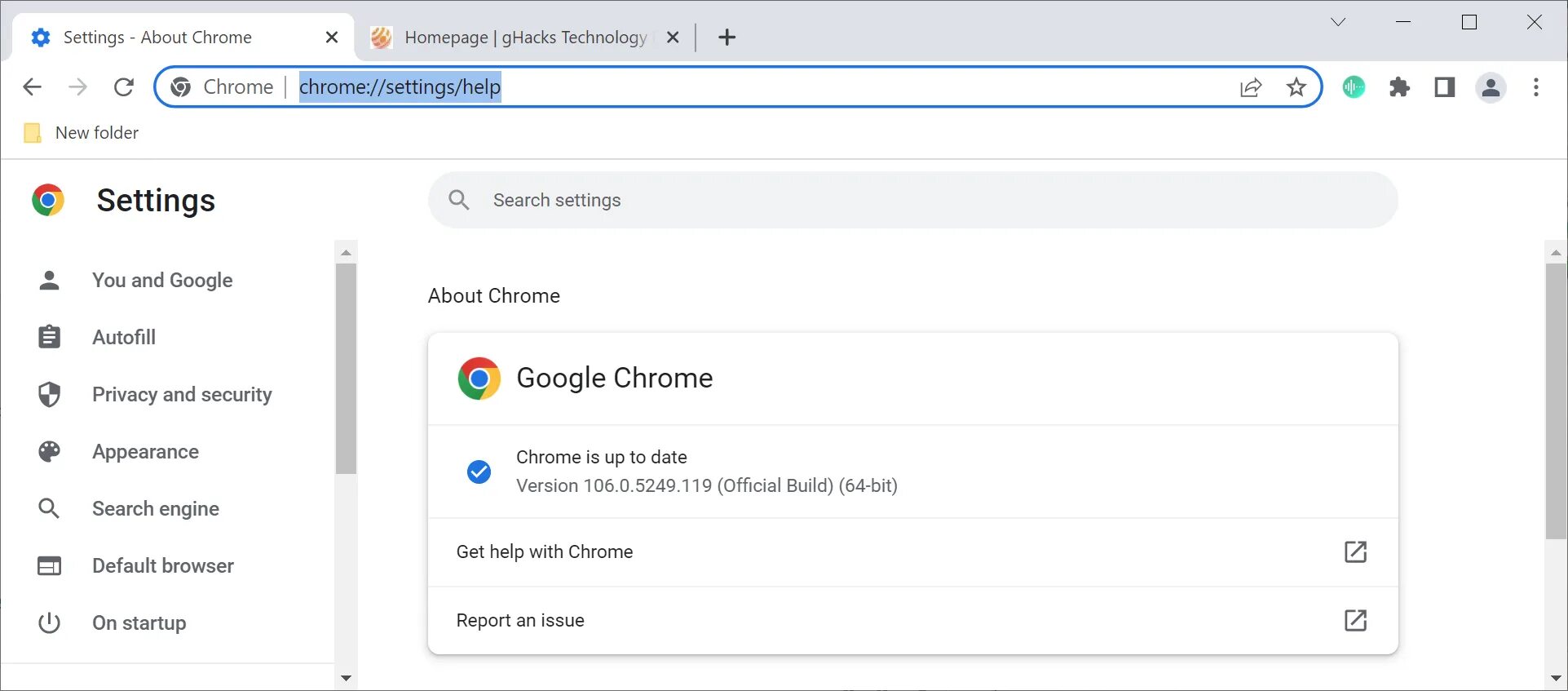Open the user profile avatar icon

[1491, 87]
